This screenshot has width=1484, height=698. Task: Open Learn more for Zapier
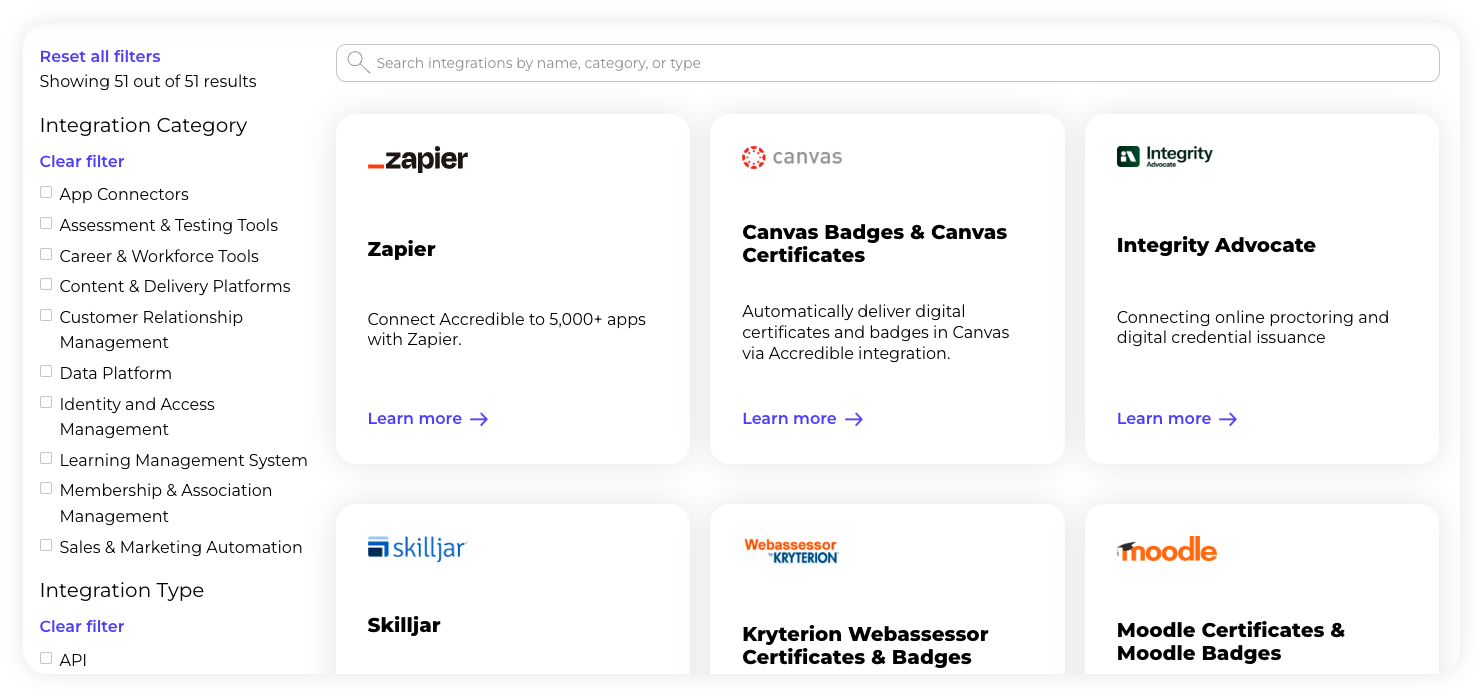pyautogui.click(x=428, y=419)
